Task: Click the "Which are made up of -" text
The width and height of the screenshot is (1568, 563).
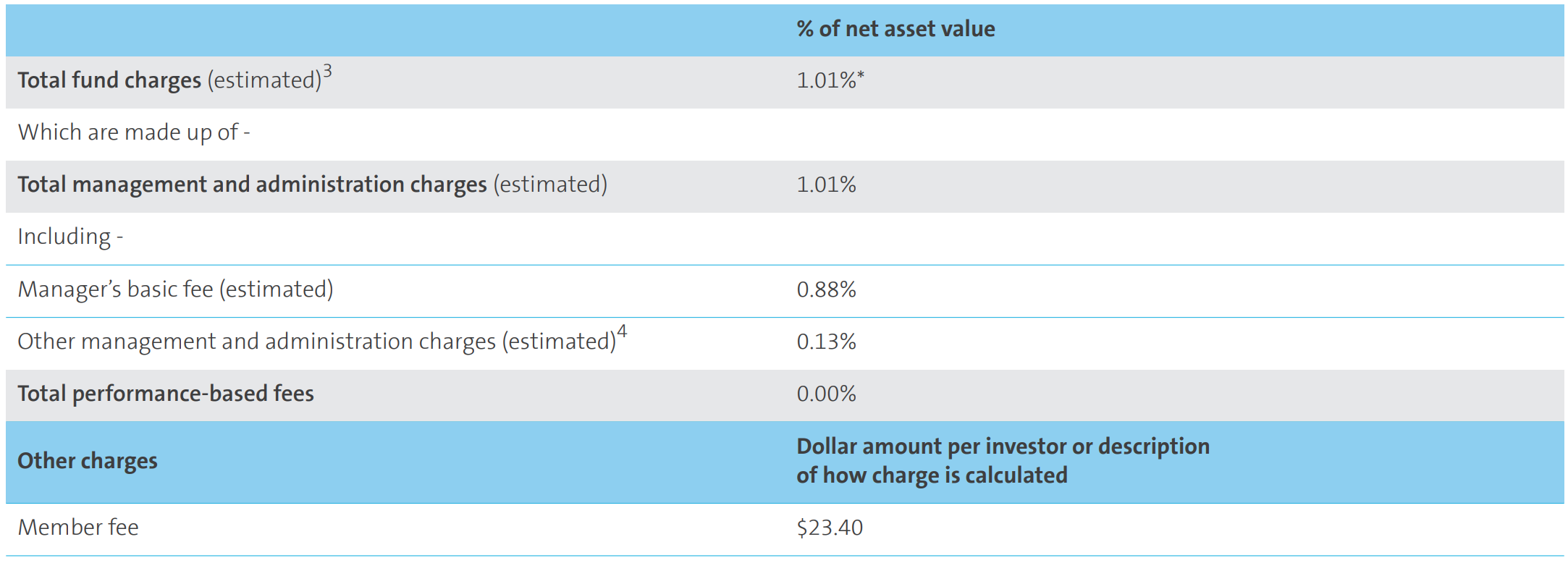Action: (134, 132)
